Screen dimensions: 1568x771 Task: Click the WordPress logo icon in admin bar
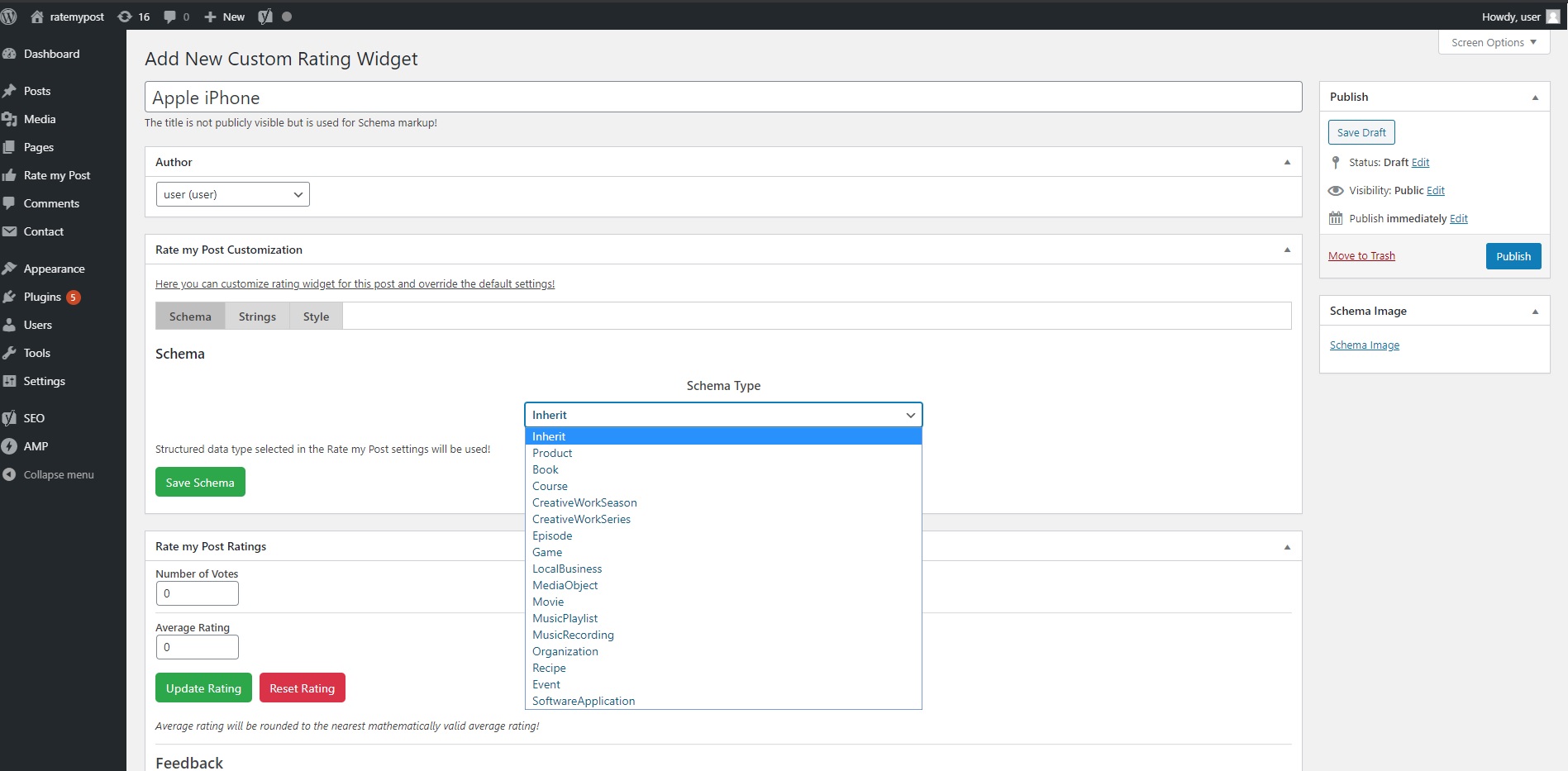(x=9, y=17)
